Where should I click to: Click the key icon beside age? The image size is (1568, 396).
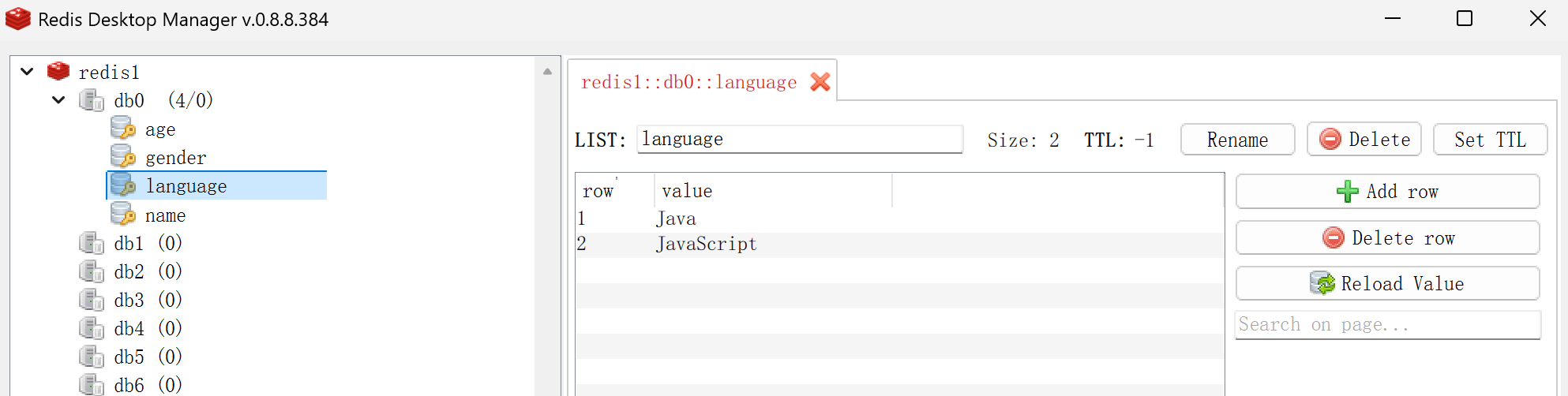[123, 129]
